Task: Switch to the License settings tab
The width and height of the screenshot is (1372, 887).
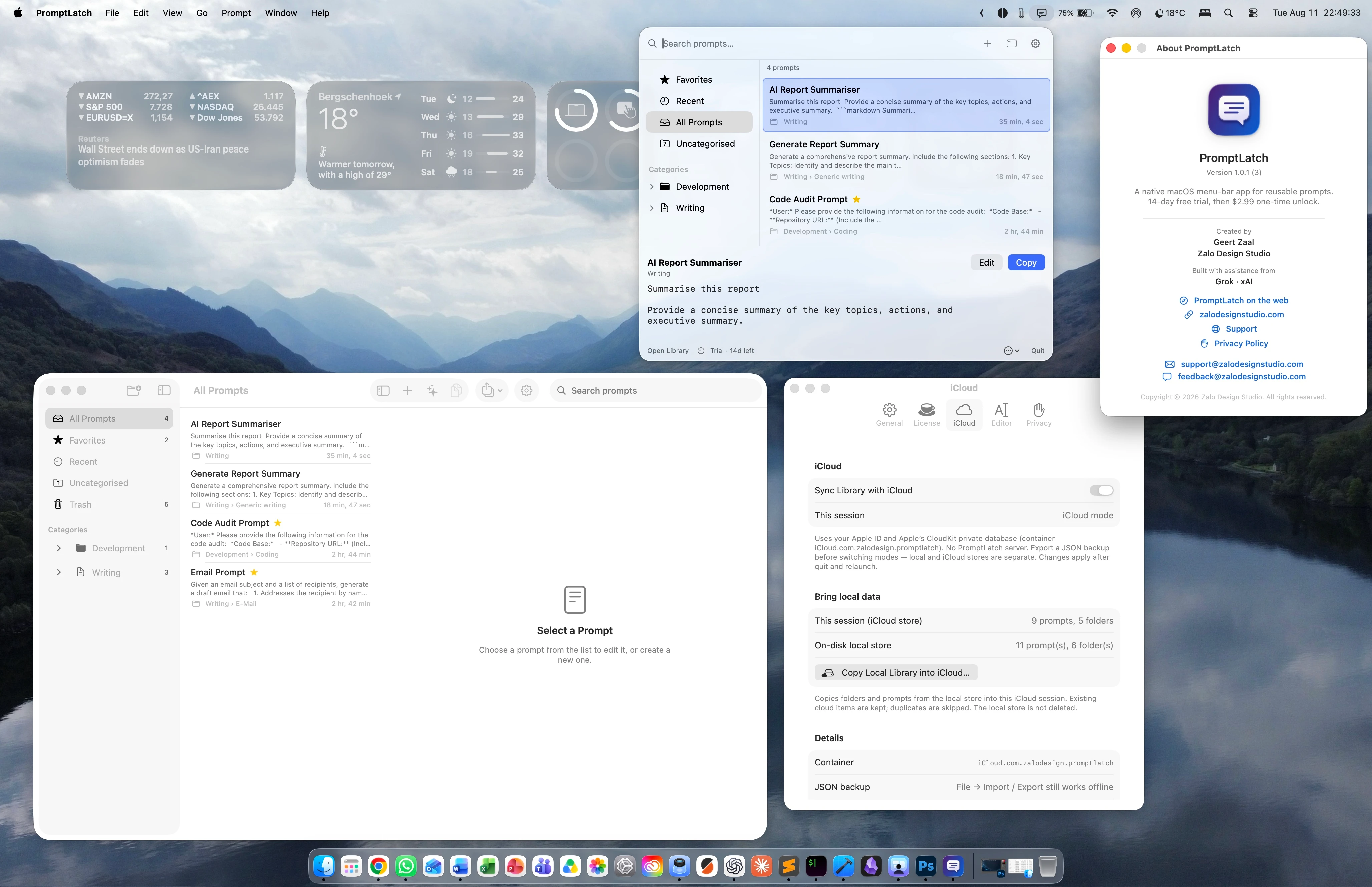Action: [x=926, y=415]
